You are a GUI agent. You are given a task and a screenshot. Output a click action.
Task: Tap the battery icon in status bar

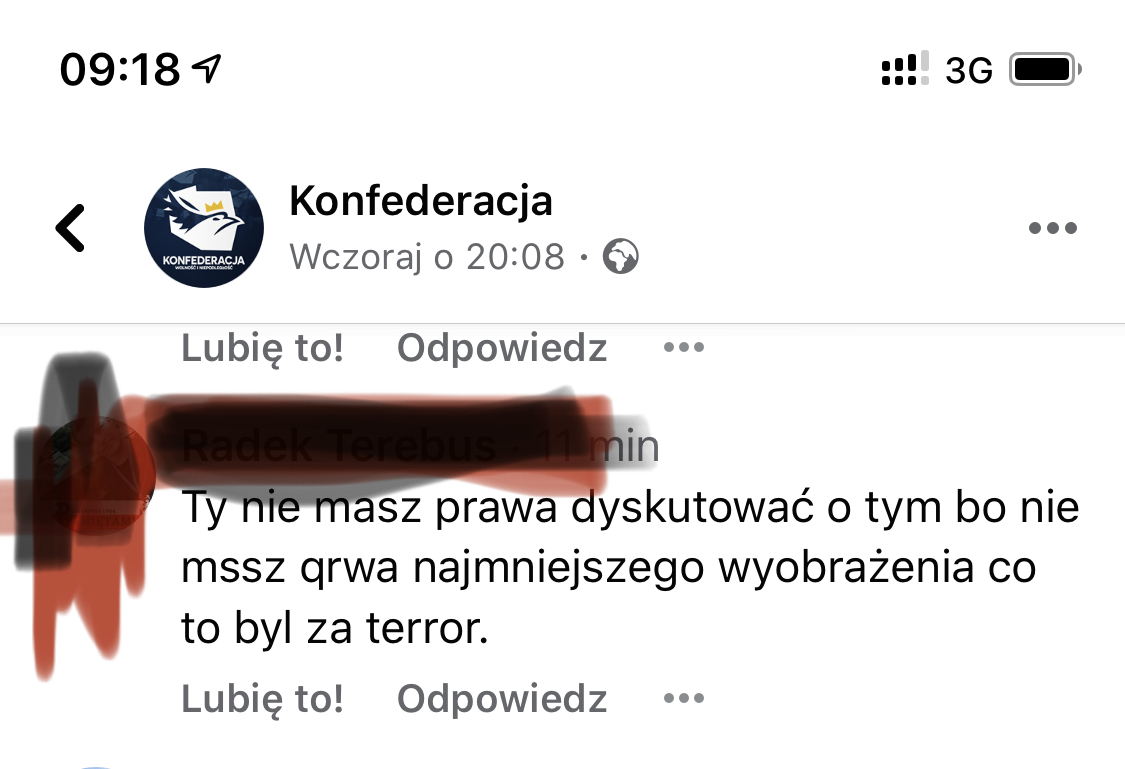coord(1045,70)
